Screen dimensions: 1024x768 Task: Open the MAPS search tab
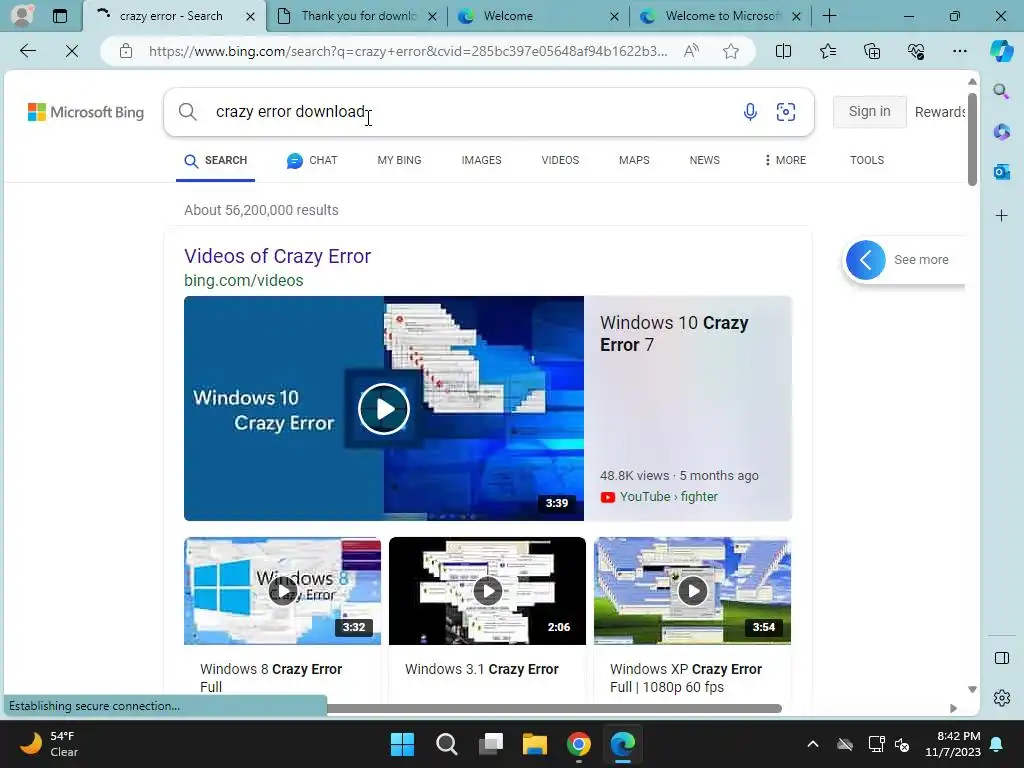[634, 160]
